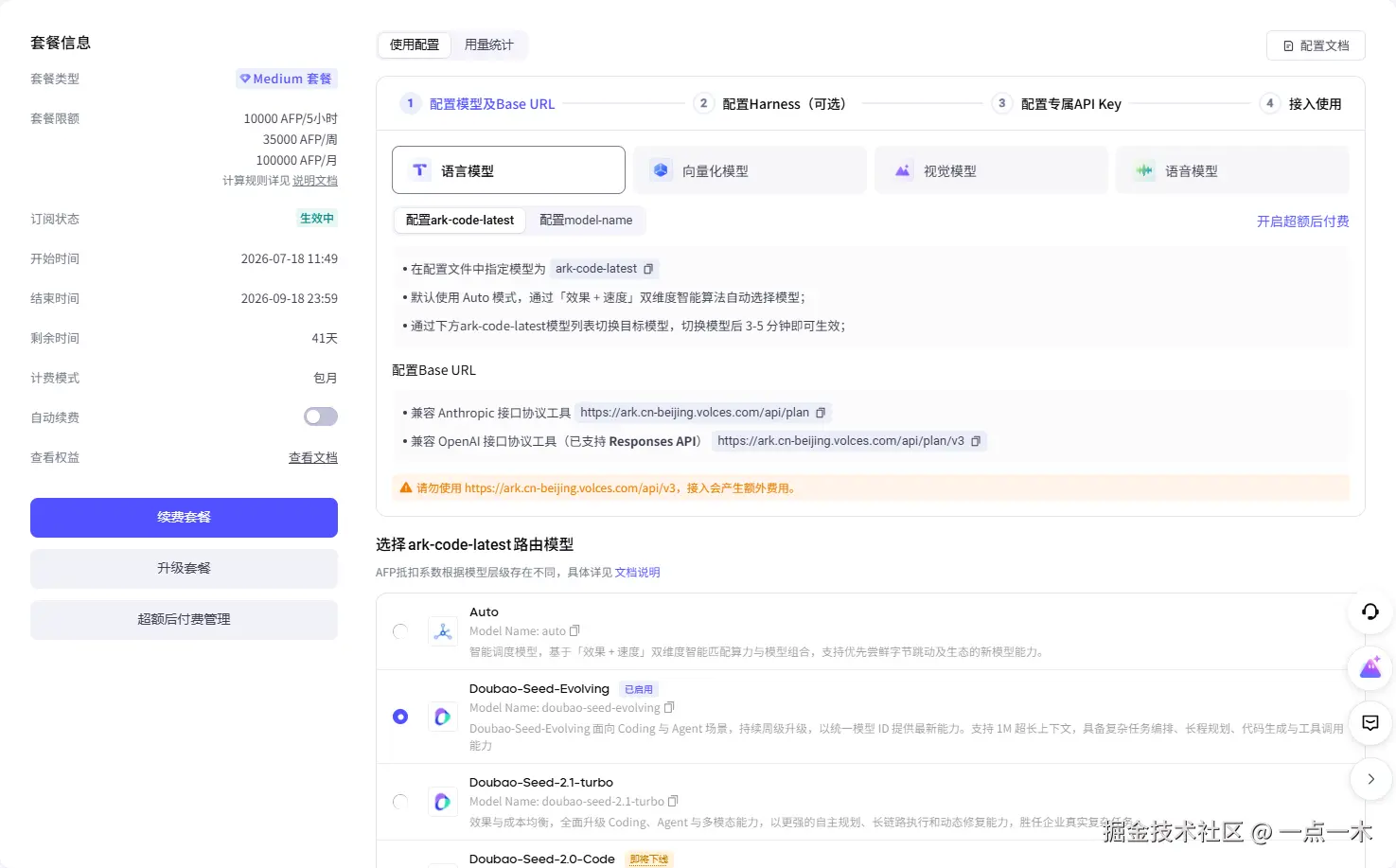Open the purple AI assistant floating button
The image size is (1396, 868).
click(x=1369, y=667)
